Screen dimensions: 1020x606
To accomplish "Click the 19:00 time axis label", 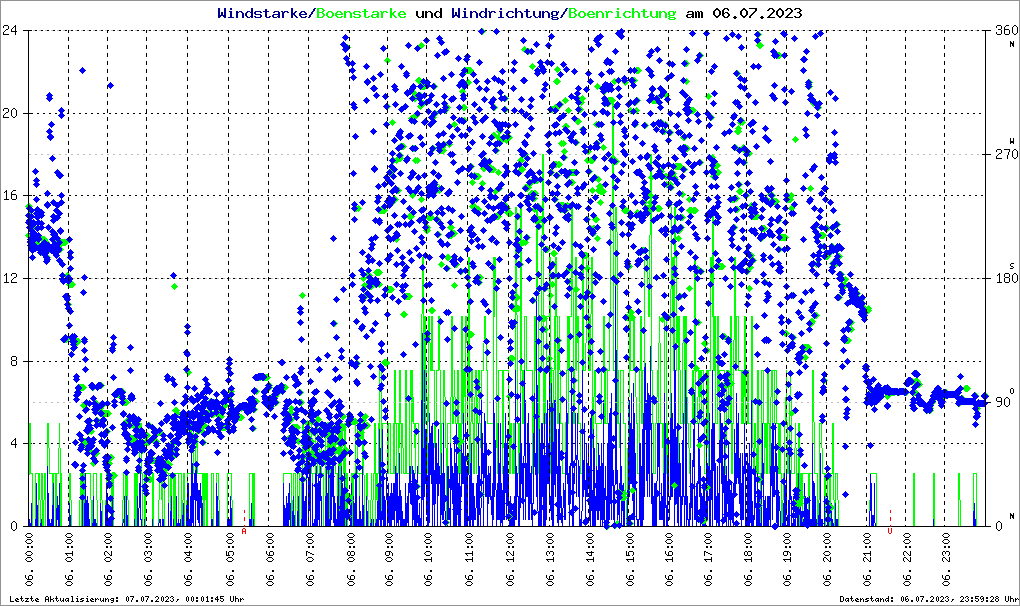I will (788, 559).
